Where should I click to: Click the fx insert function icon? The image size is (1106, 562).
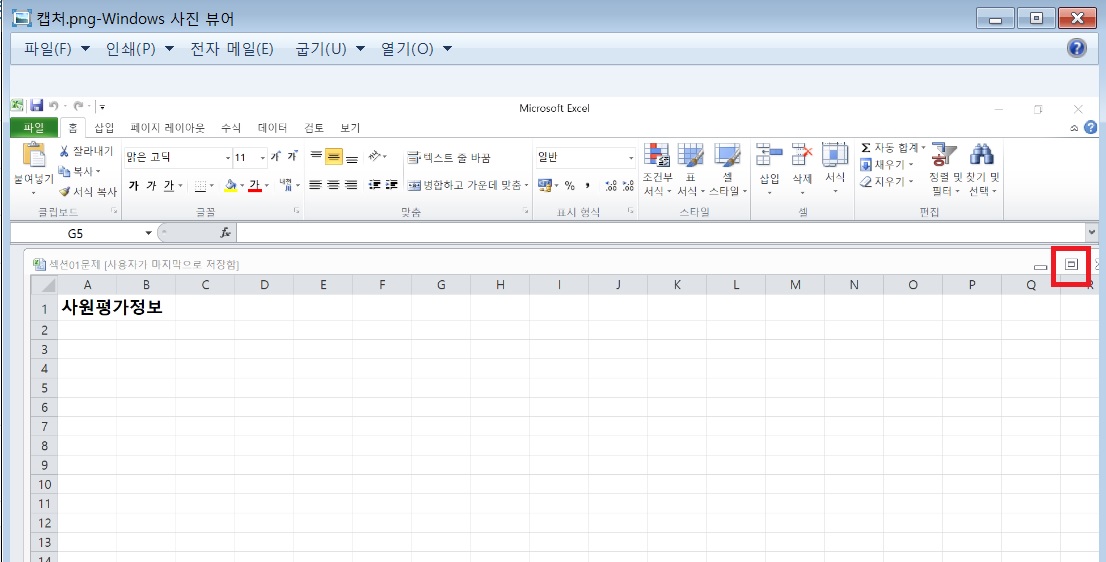click(x=226, y=232)
